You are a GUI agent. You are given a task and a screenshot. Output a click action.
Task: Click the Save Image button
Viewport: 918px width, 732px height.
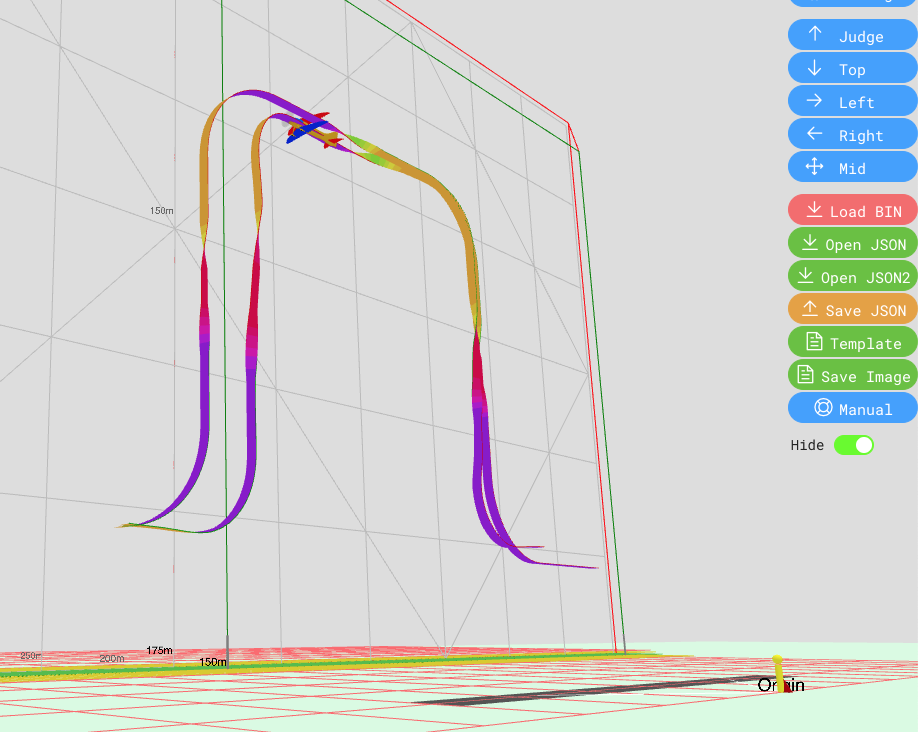(x=853, y=375)
